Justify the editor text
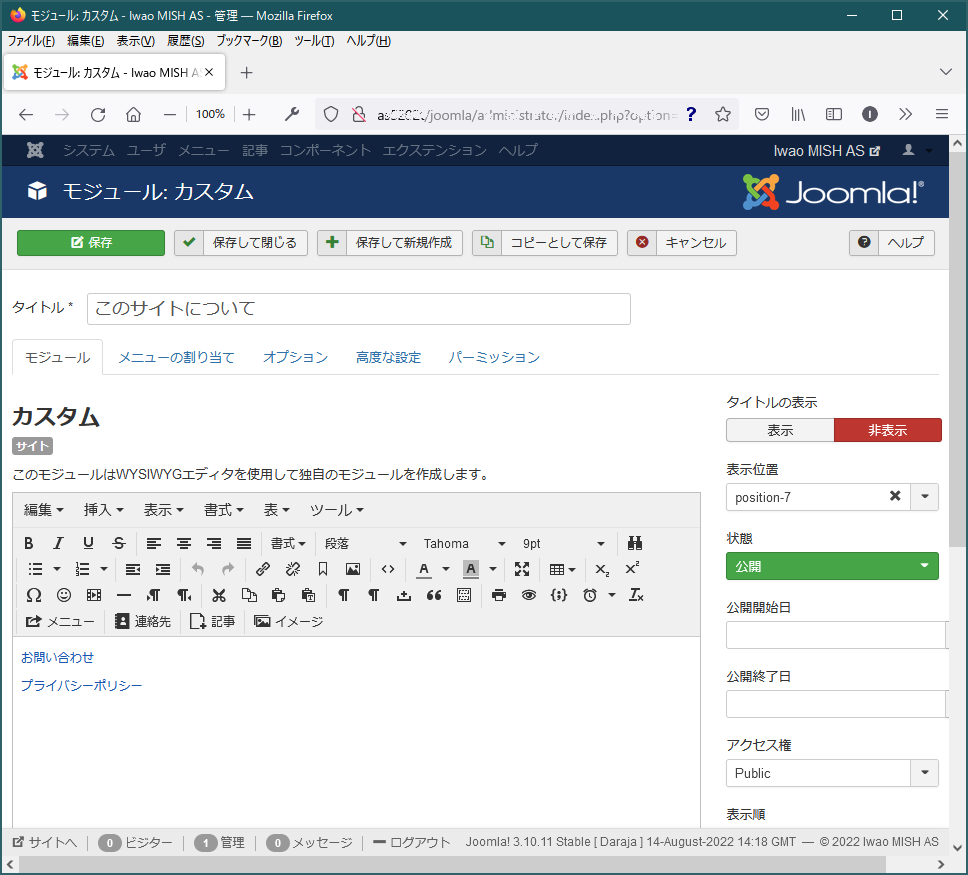This screenshot has height=875, width=968. tap(244, 543)
